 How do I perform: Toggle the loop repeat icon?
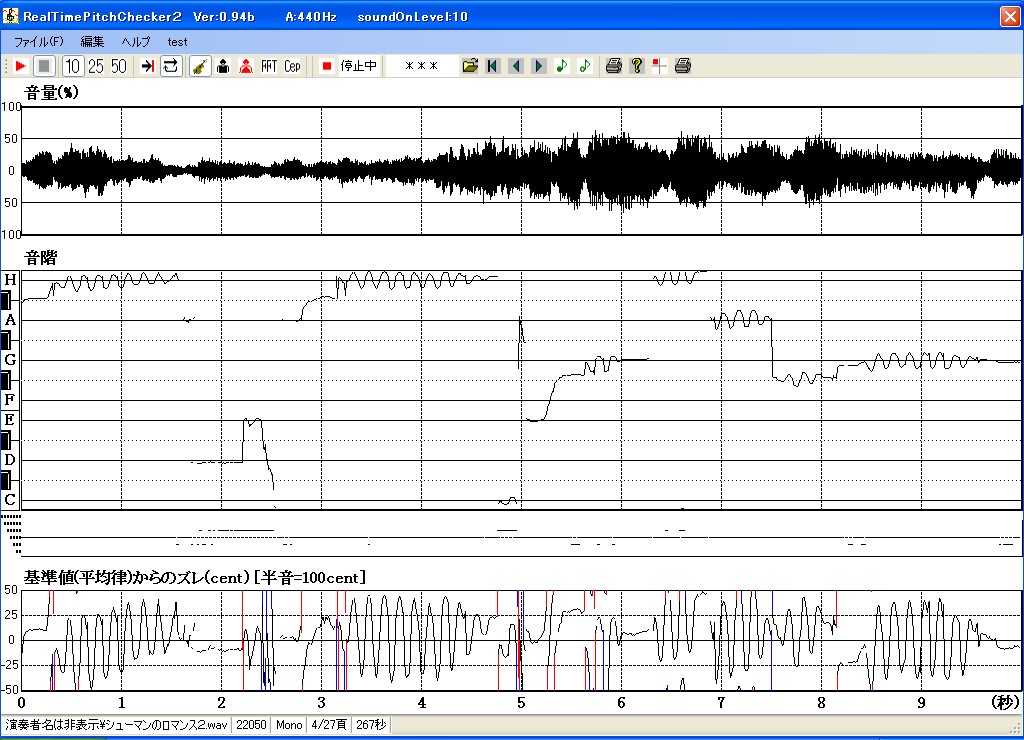(170, 66)
